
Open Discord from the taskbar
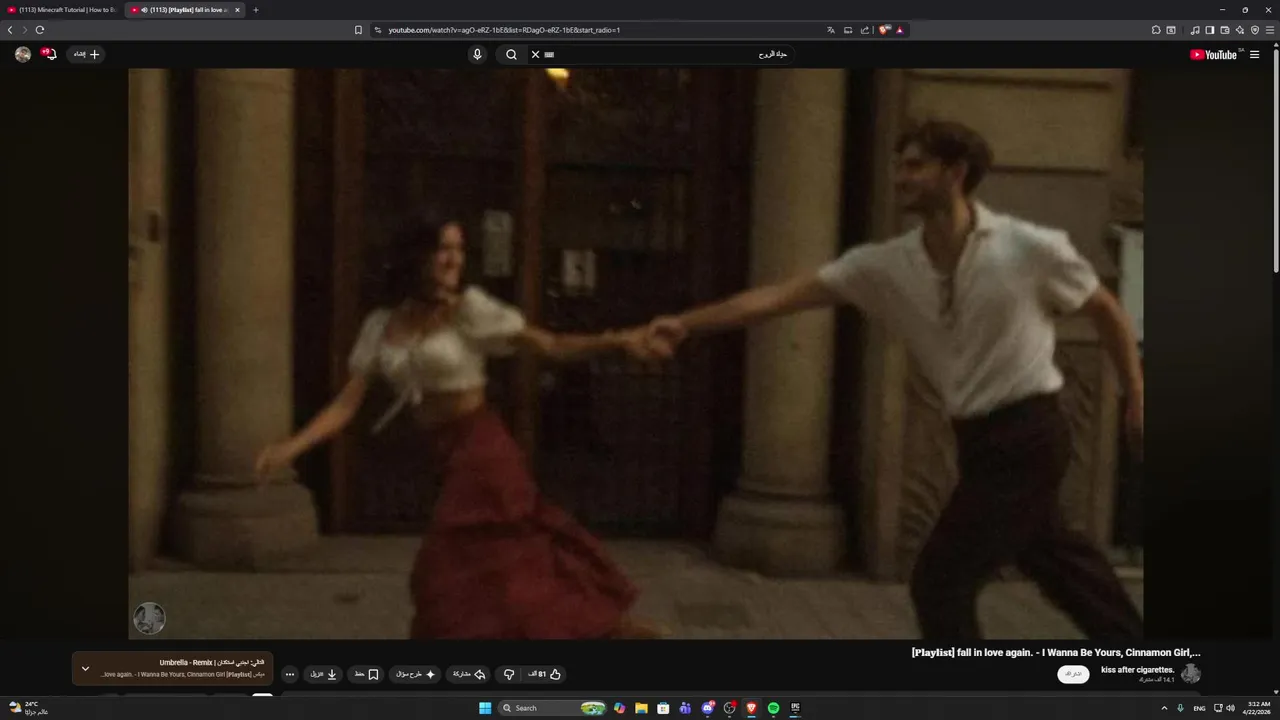(708, 708)
